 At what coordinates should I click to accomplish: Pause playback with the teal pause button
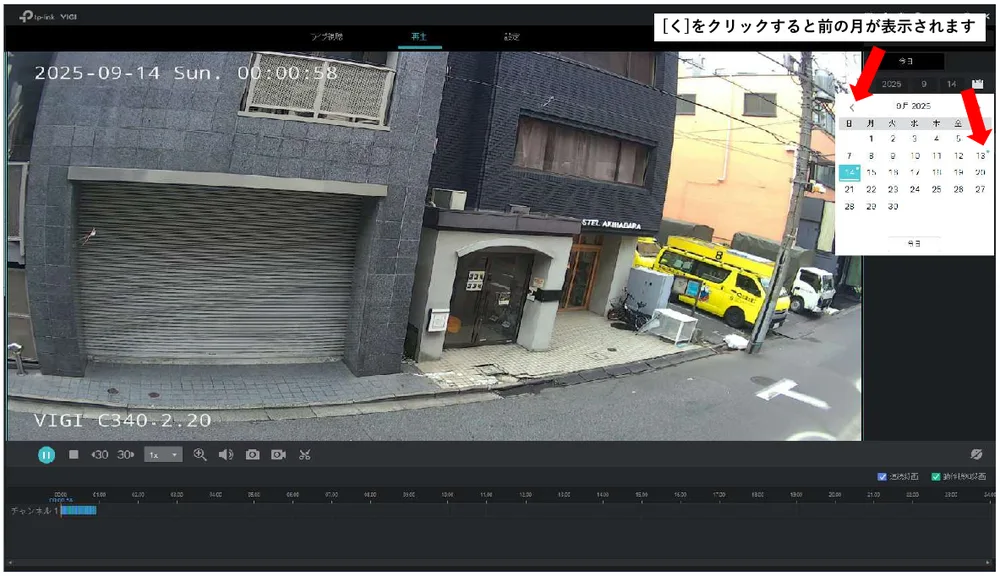46,455
